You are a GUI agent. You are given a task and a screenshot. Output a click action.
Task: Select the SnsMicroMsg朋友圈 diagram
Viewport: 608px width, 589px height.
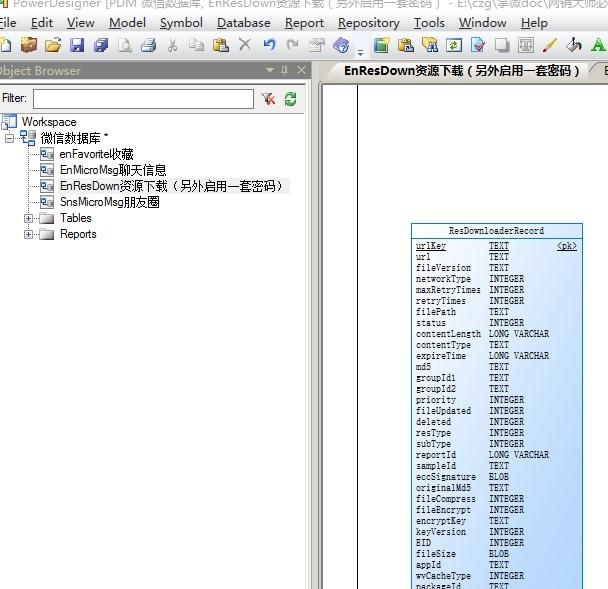[110, 202]
